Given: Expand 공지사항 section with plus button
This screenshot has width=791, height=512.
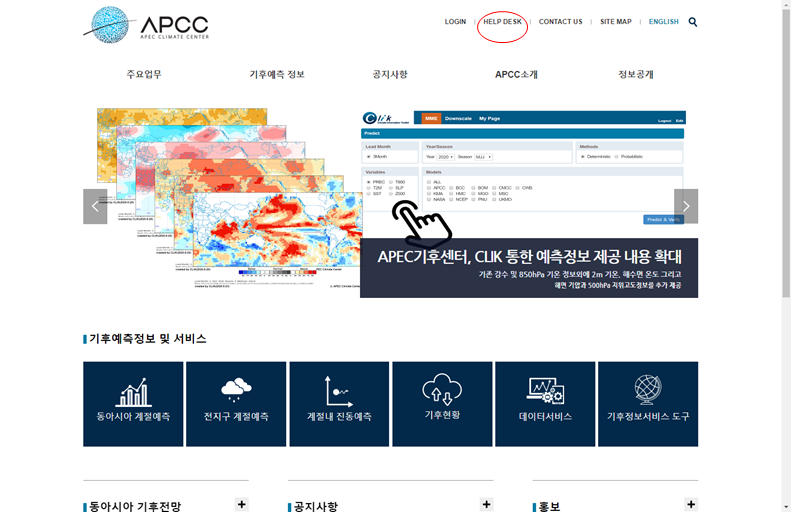Looking at the screenshot, I should pyautogui.click(x=486, y=505).
